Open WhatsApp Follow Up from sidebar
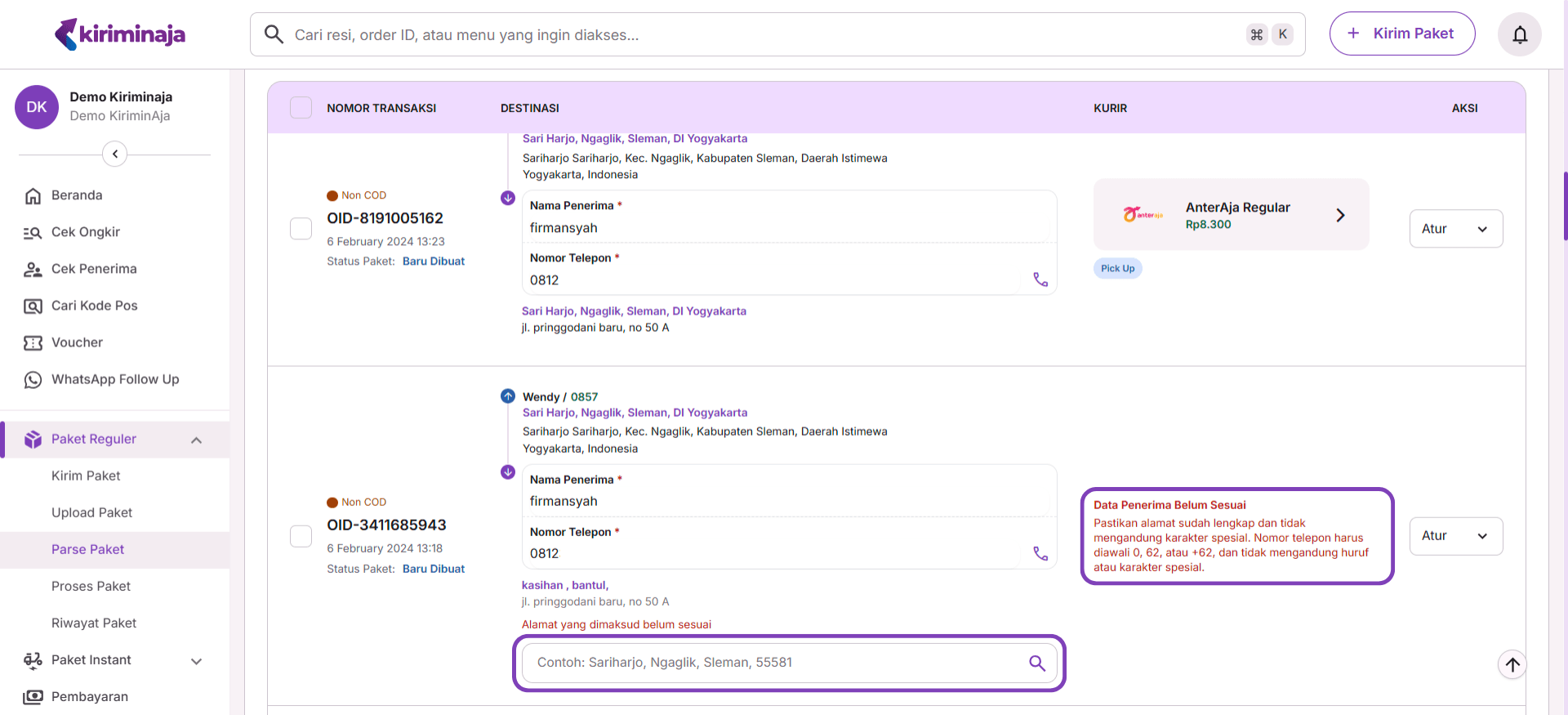This screenshot has height=715, width=1568. point(114,379)
